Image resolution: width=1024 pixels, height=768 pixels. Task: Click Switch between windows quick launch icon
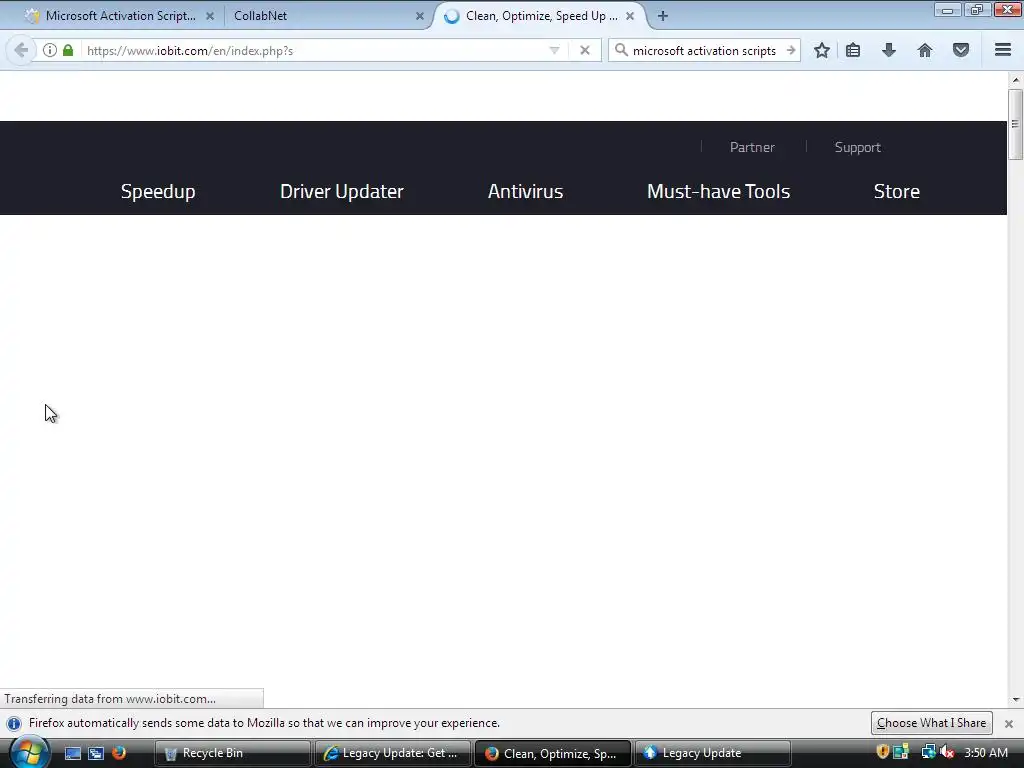point(96,753)
